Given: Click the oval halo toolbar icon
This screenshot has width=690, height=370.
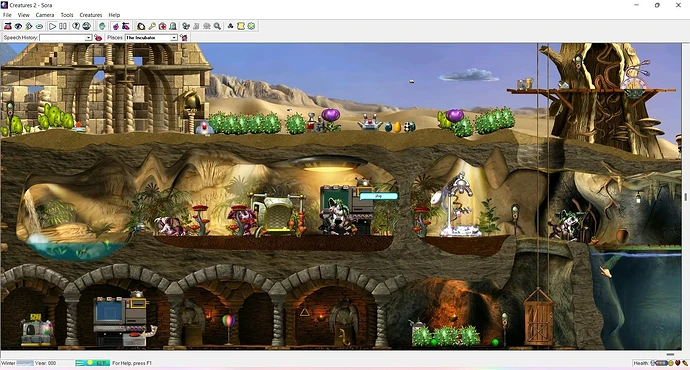Looking at the screenshot, I should pyautogui.click(x=39, y=26).
